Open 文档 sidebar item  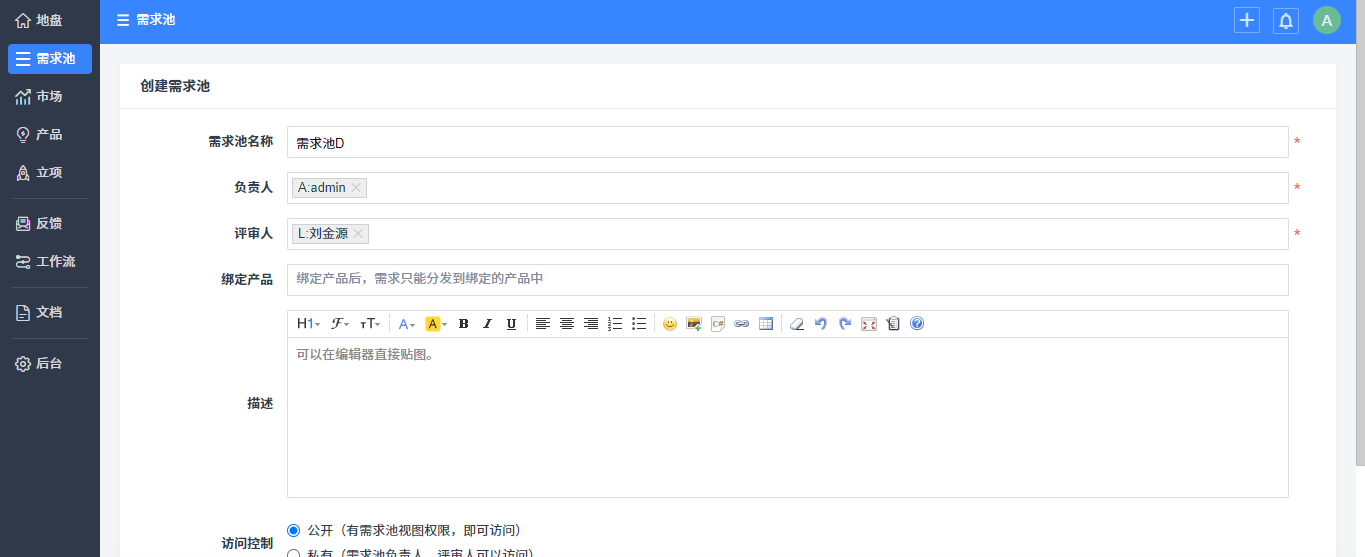pyautogui.click(x=50, y=313)
